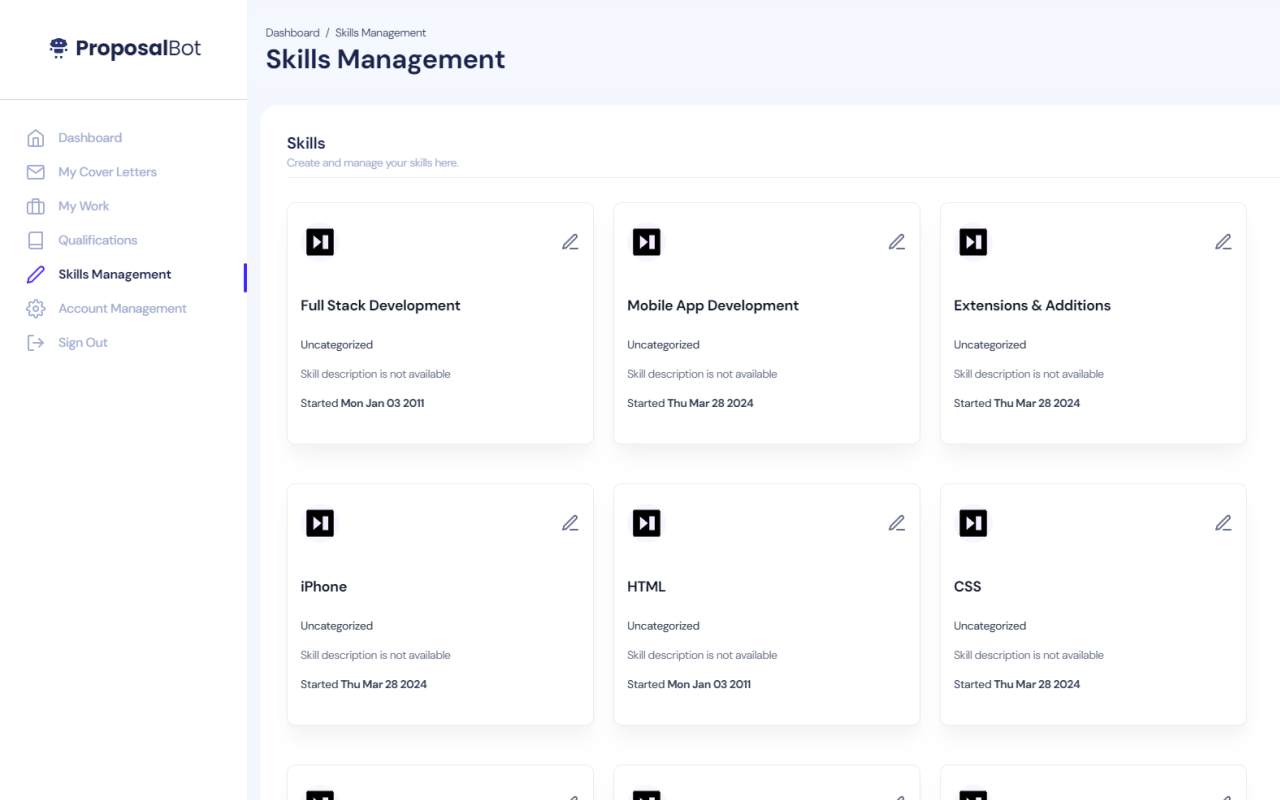Click the Skills Management breadcrumb link
This screenshot has width=1280, height=800.
(381, 33)
